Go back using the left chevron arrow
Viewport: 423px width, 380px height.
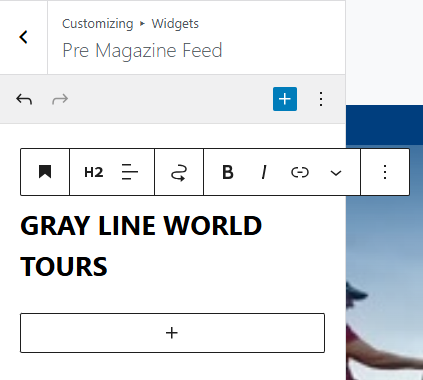click(23, 37)
